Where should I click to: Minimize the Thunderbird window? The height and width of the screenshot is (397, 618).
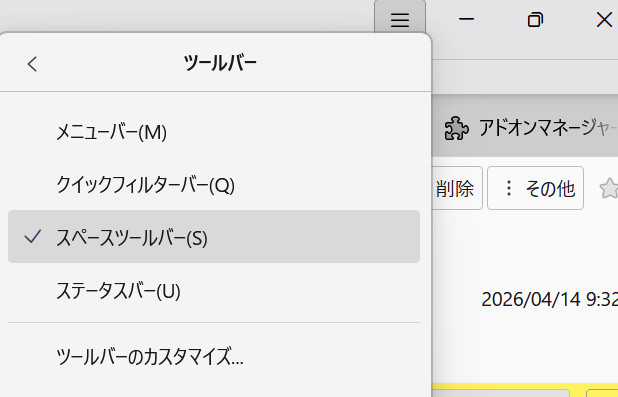(x=466, y=19)
